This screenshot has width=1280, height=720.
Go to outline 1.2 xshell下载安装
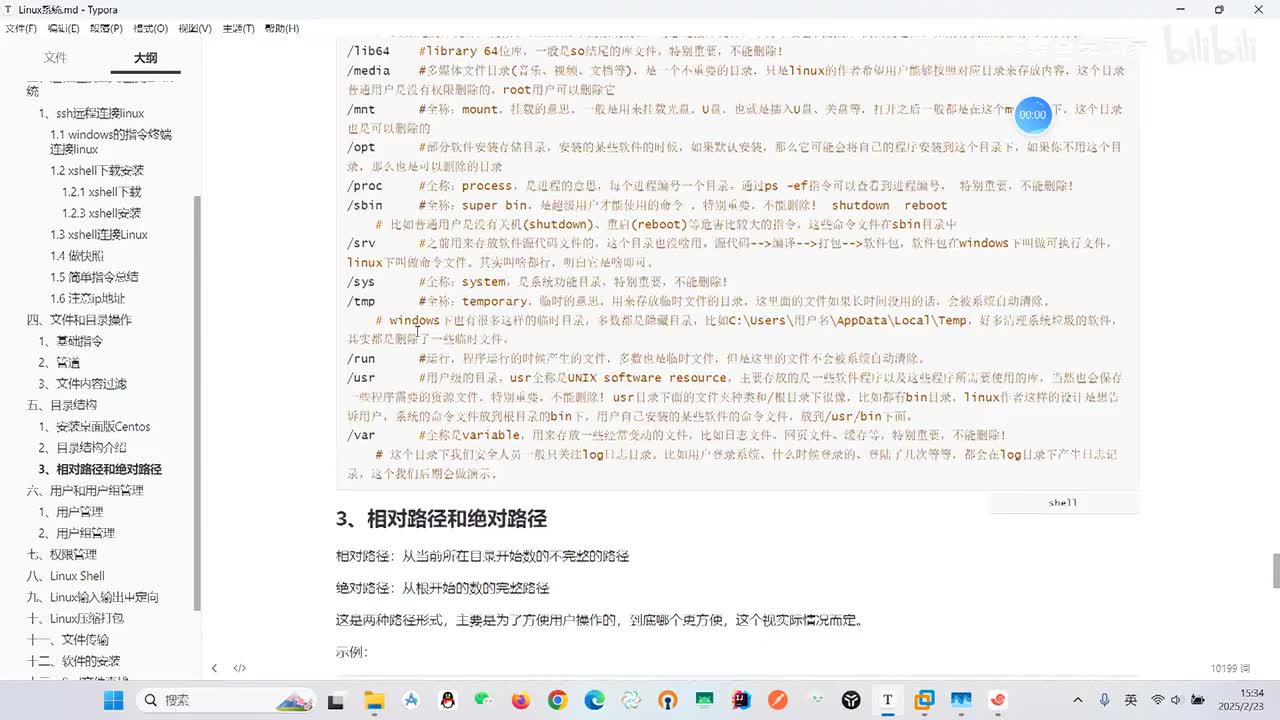click(97, 170)
